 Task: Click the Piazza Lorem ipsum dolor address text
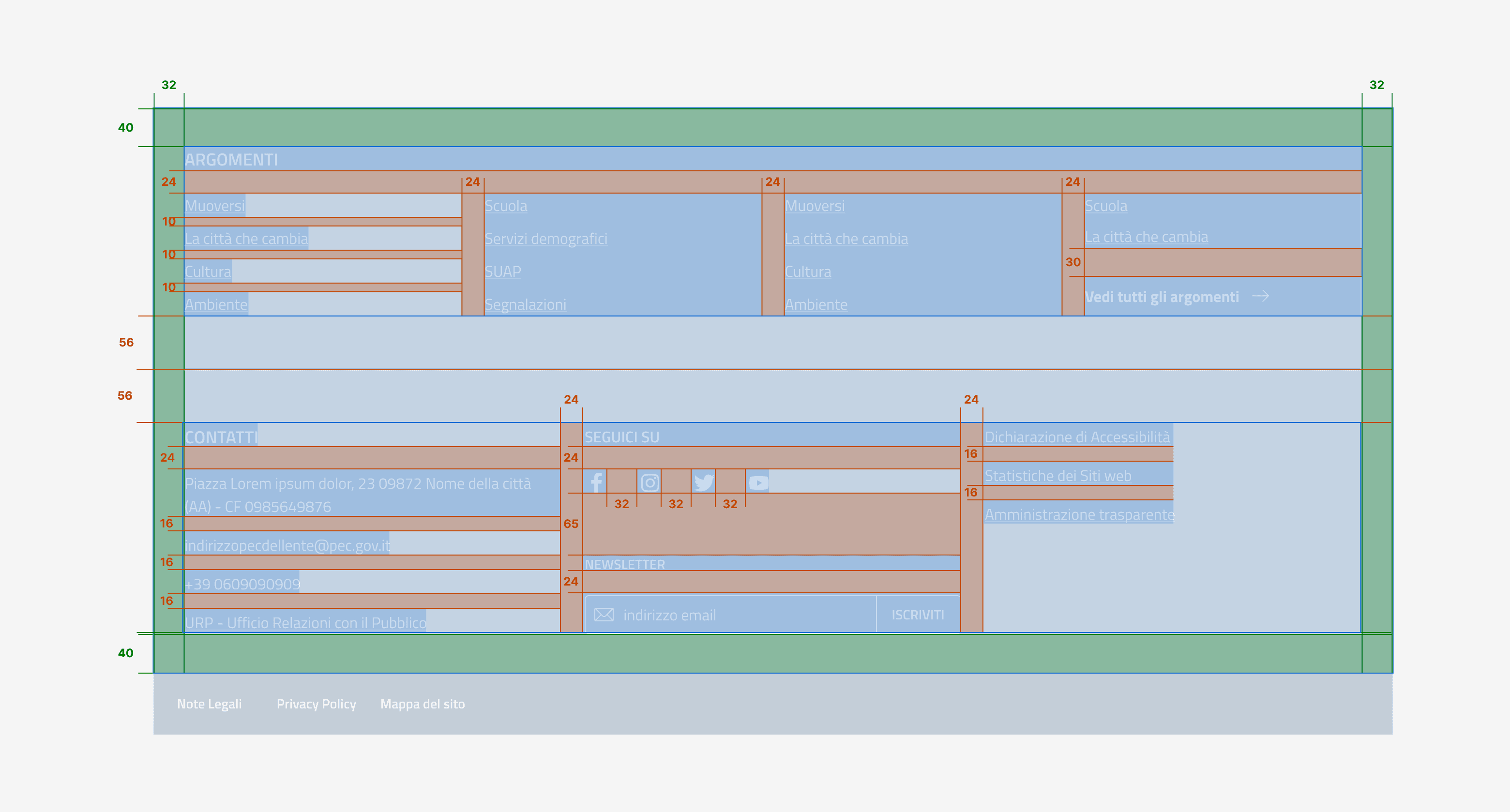(x=358, y=495)
